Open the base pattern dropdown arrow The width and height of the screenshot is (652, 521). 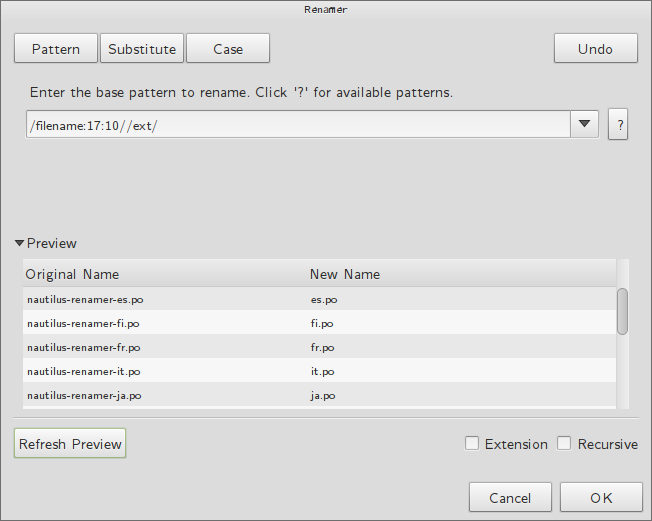[x=584, y=124]
